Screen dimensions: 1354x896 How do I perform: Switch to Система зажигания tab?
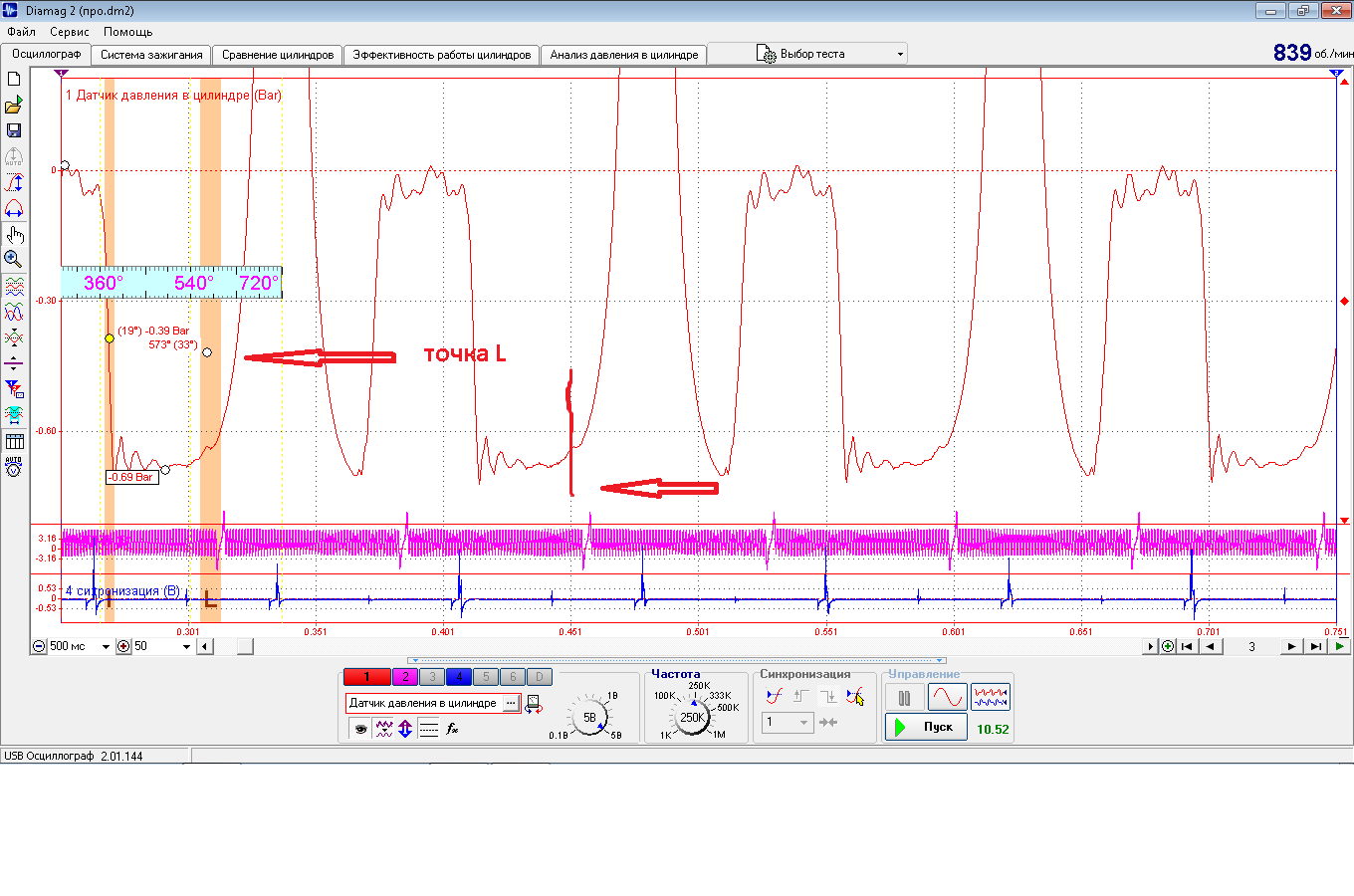(151, 55)
